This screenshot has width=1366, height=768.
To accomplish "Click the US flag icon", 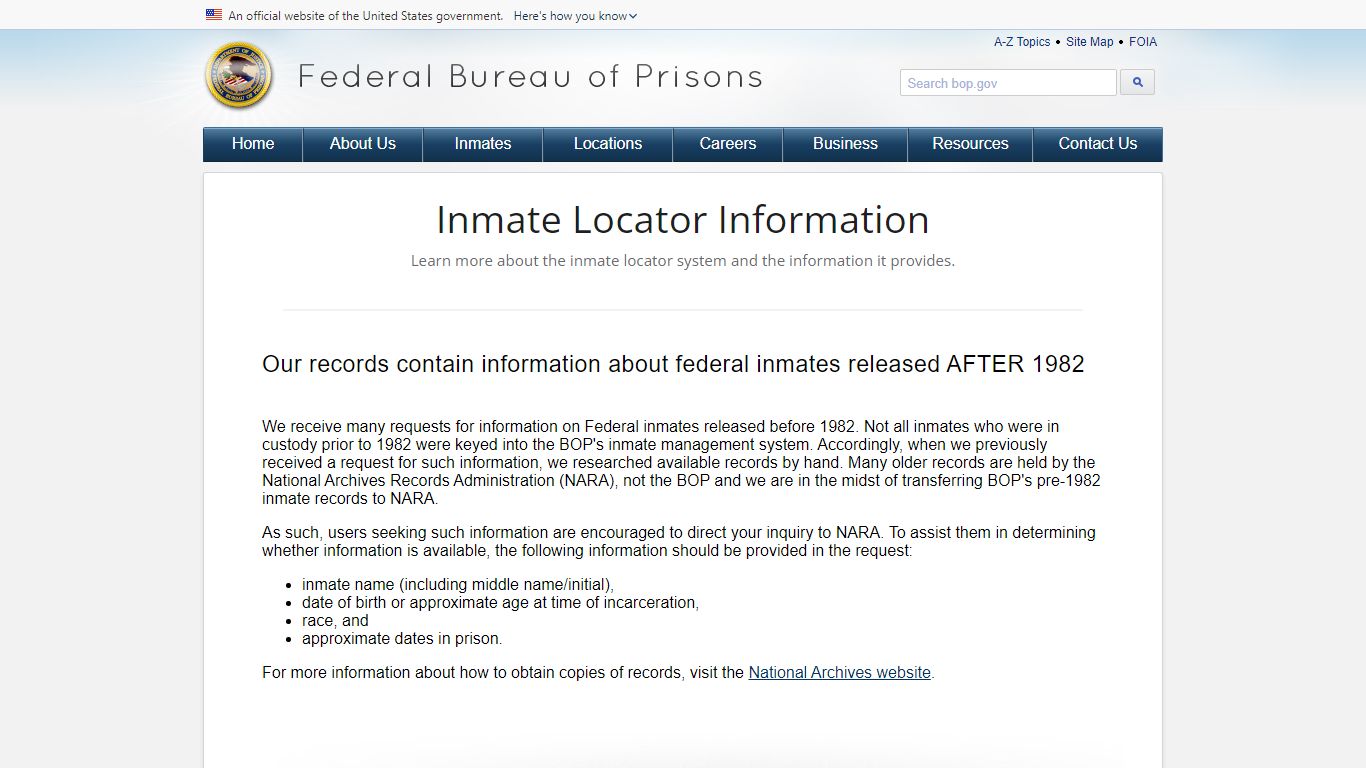I will [x=214, y=15].
